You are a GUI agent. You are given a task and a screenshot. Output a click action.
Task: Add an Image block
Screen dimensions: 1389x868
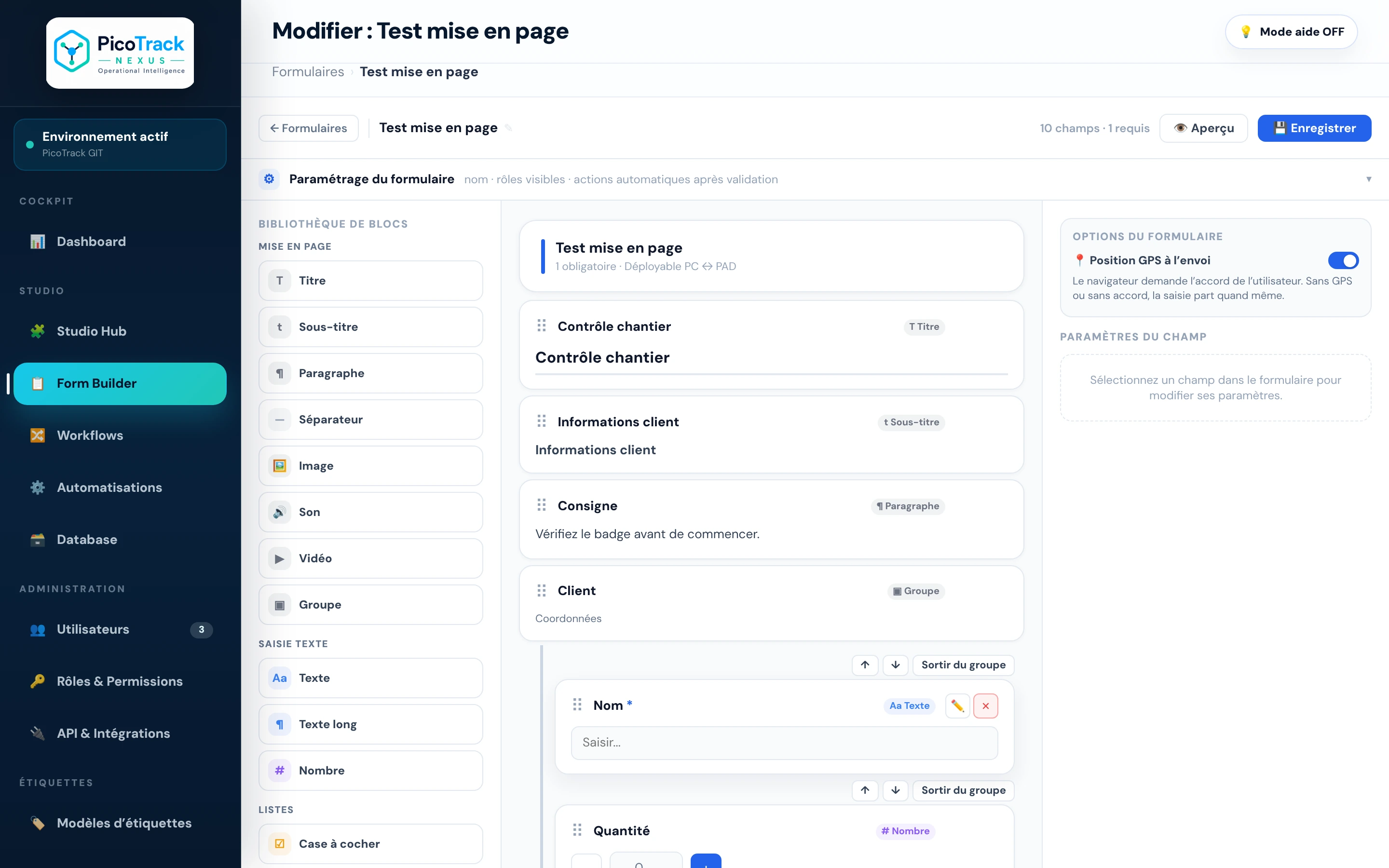pyautogui.click(x=371, y=466)
